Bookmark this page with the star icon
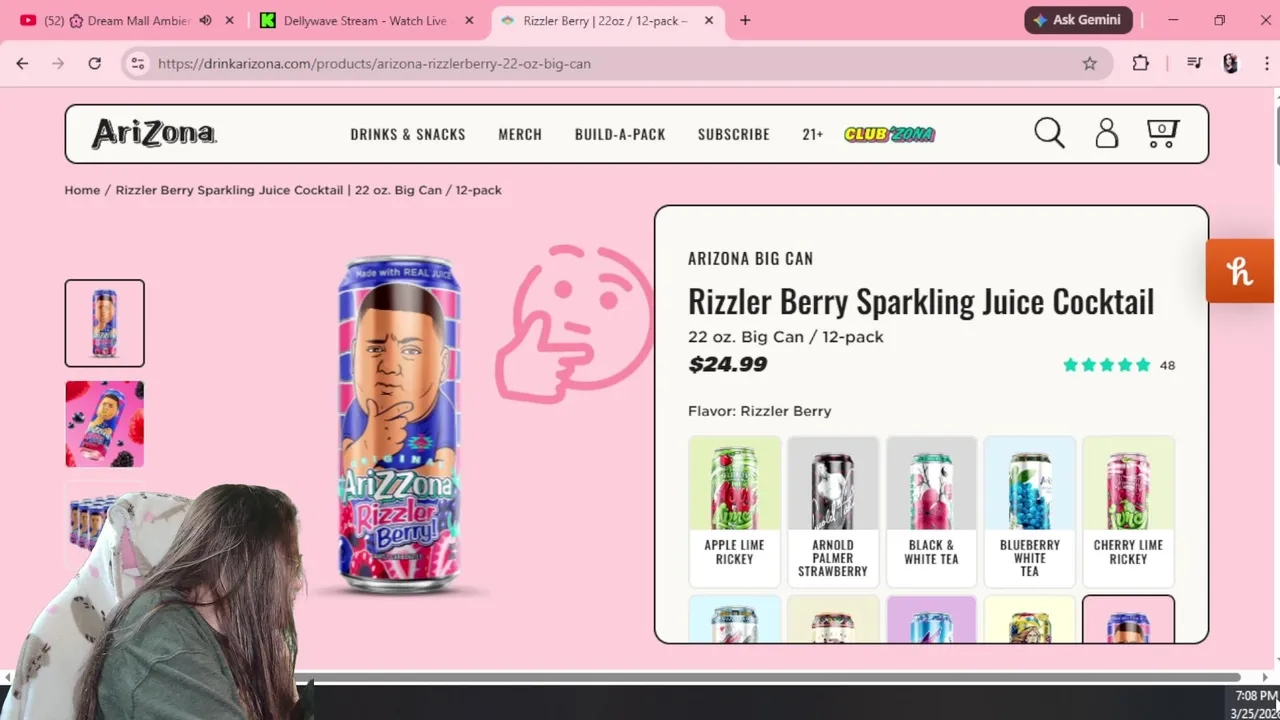The image size is (1280, 720). coord(1090,63)
